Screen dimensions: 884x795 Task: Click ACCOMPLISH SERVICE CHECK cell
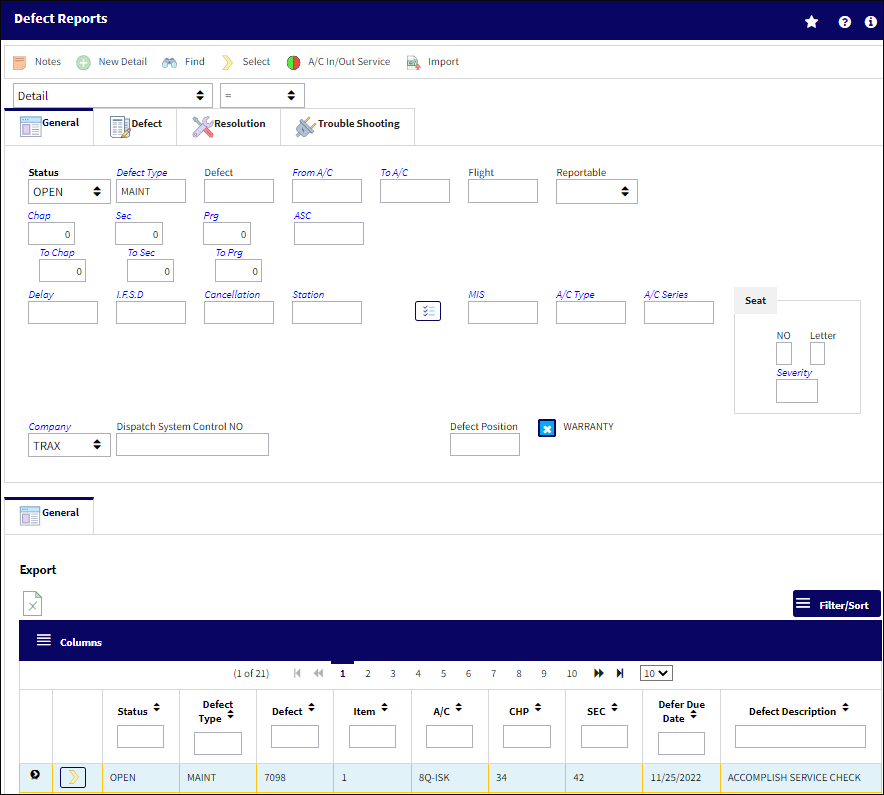[x=801, y=778]
